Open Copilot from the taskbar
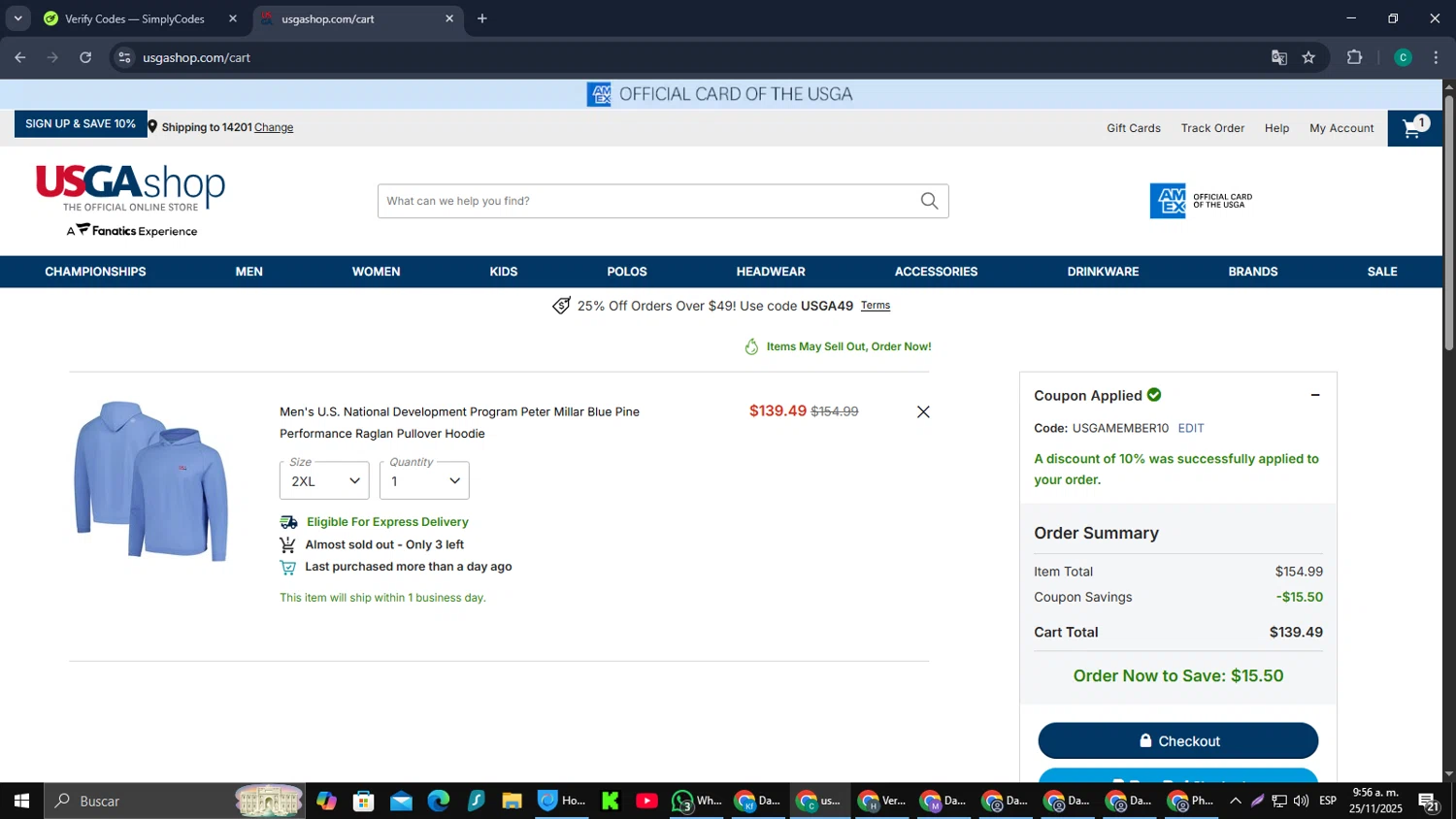This screenshot has height=819, width=1456. (326, 801)
